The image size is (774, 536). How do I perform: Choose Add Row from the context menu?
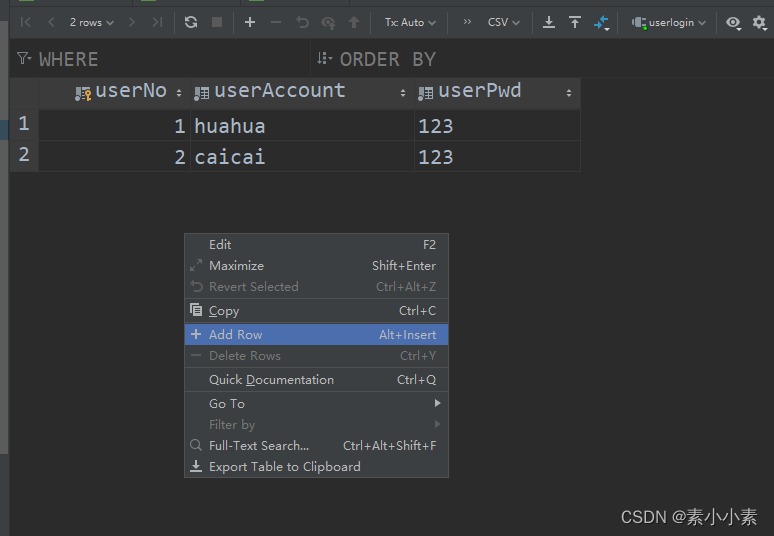316,335
